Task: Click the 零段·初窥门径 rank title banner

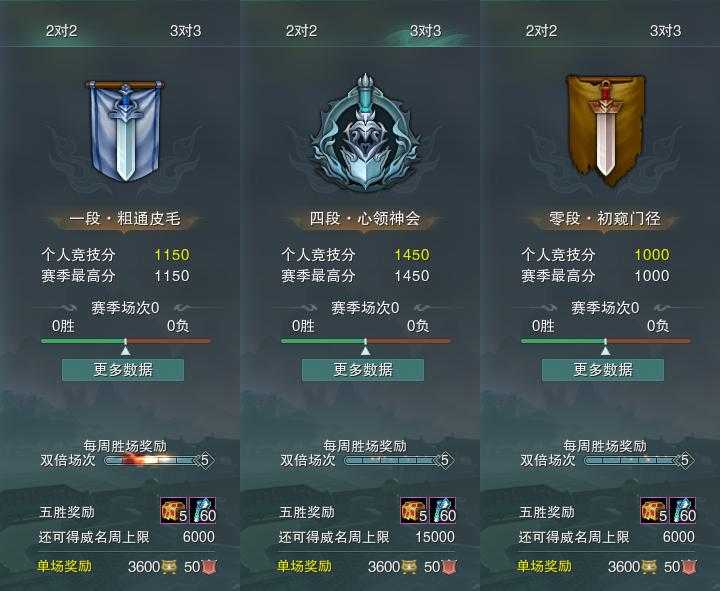Action: (604, 219)
